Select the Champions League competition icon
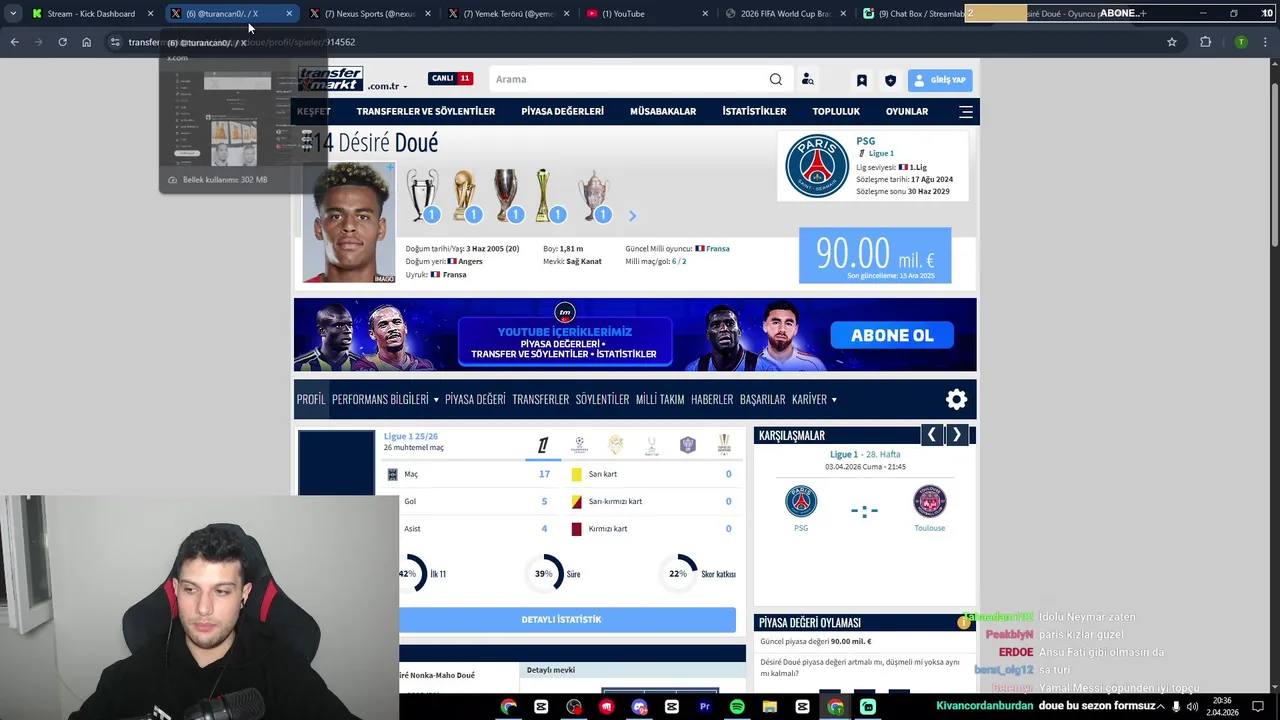Image resolution: width=1280 pixels, height=720 pixels. click(579, 446)
